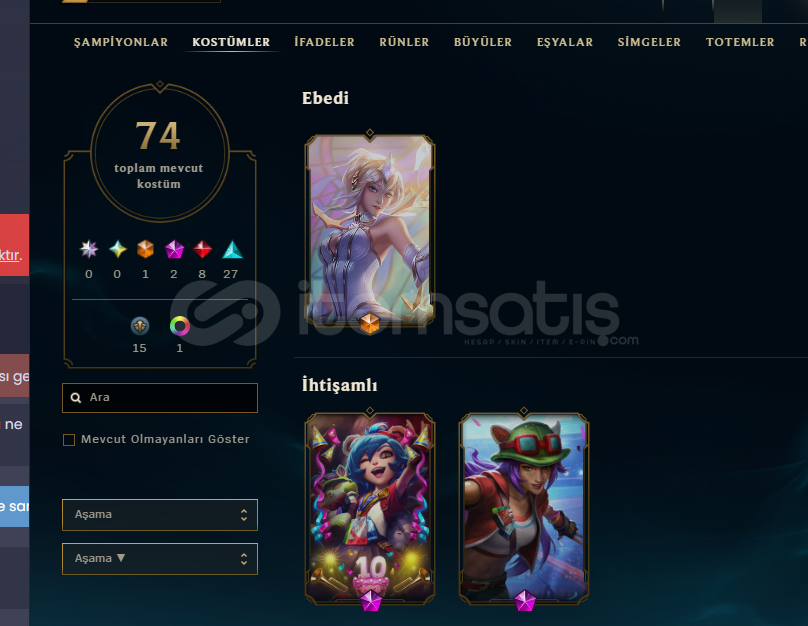Viewport: 808px width, 626px height.
Task: Enable Mevcut Olmayanları Göster checkbox
Action: point(69,439)
